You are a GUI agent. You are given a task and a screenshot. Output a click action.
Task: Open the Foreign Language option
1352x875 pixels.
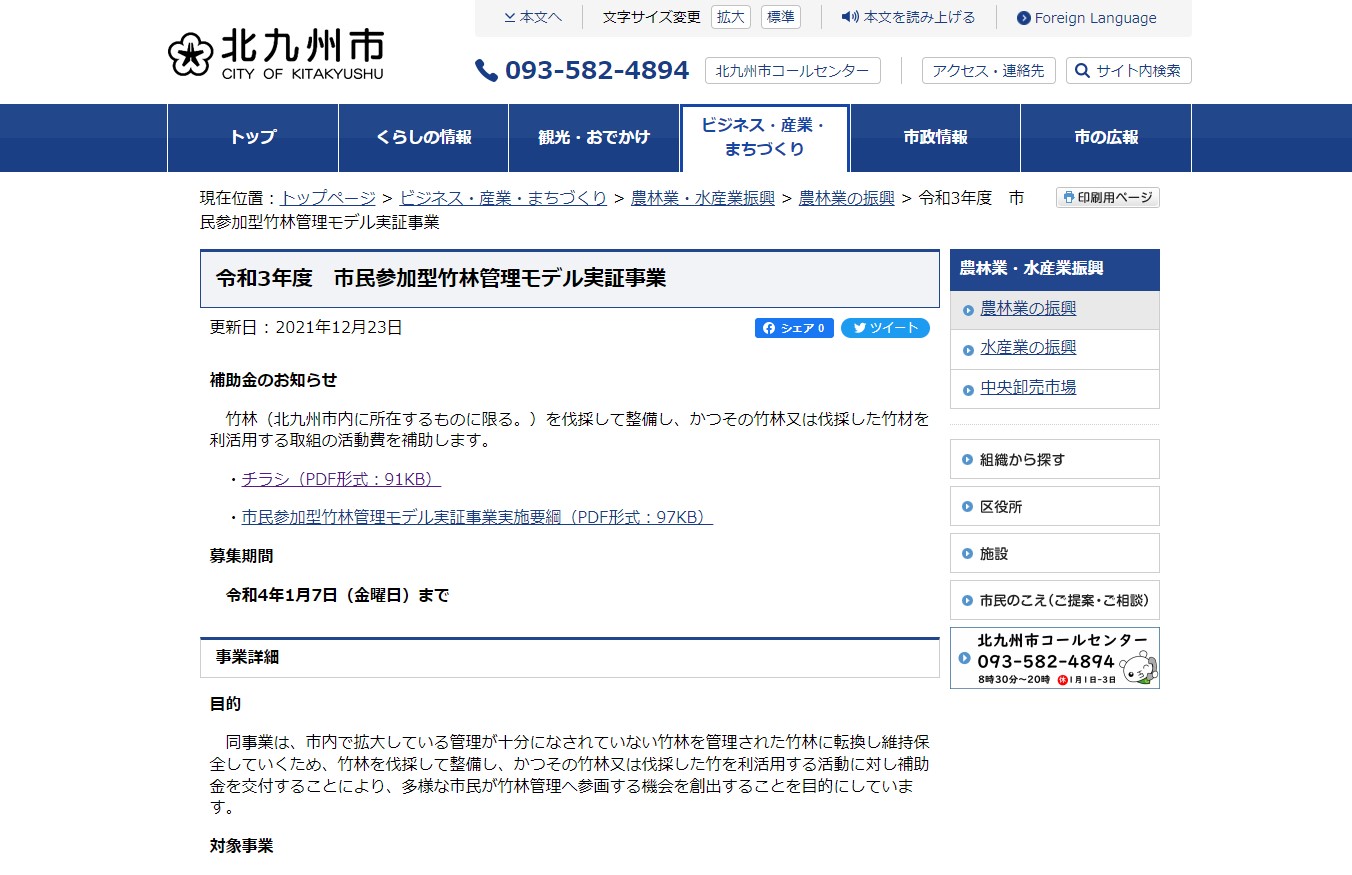(1086, 18)
